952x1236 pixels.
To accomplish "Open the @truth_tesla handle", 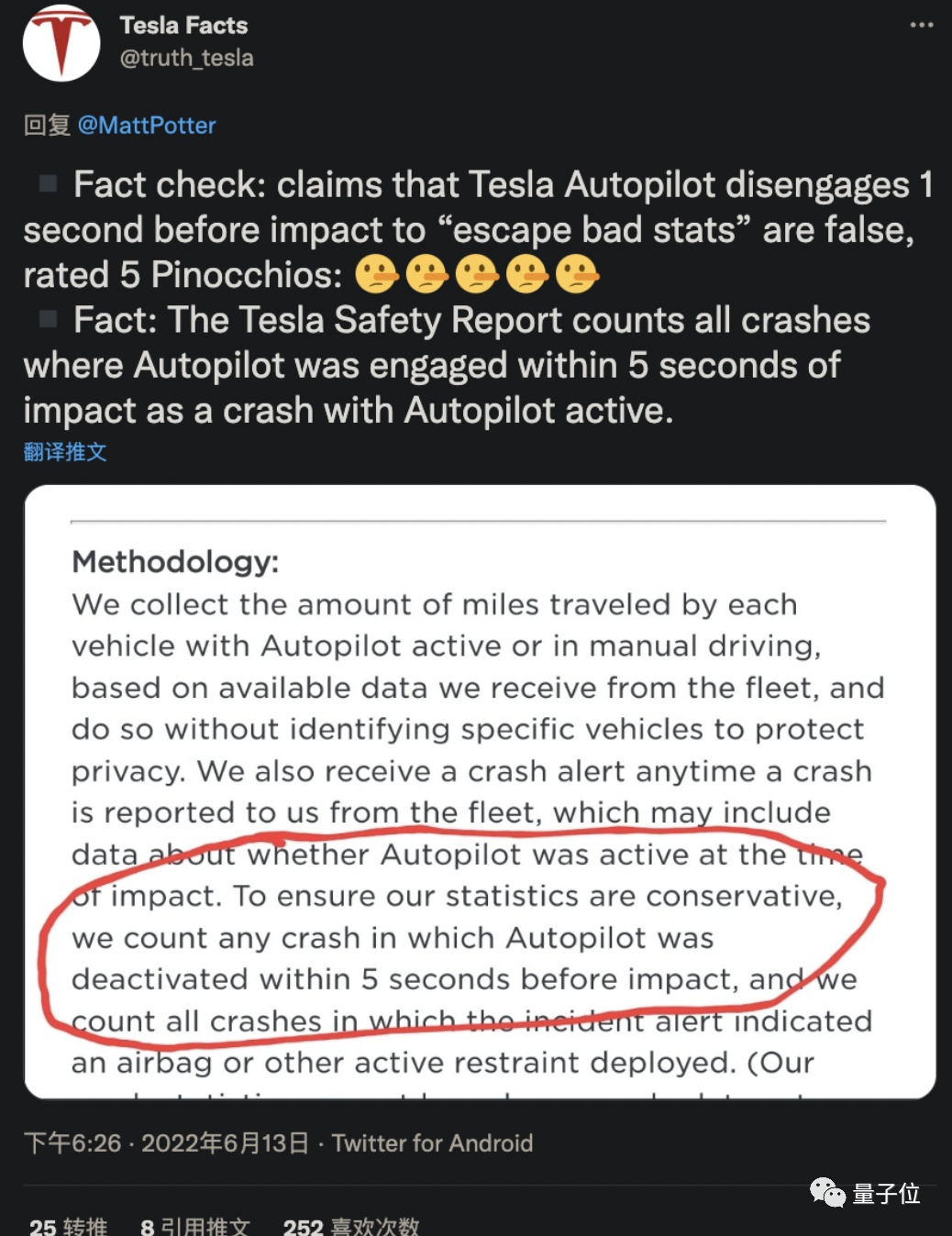I will [184, 58].
